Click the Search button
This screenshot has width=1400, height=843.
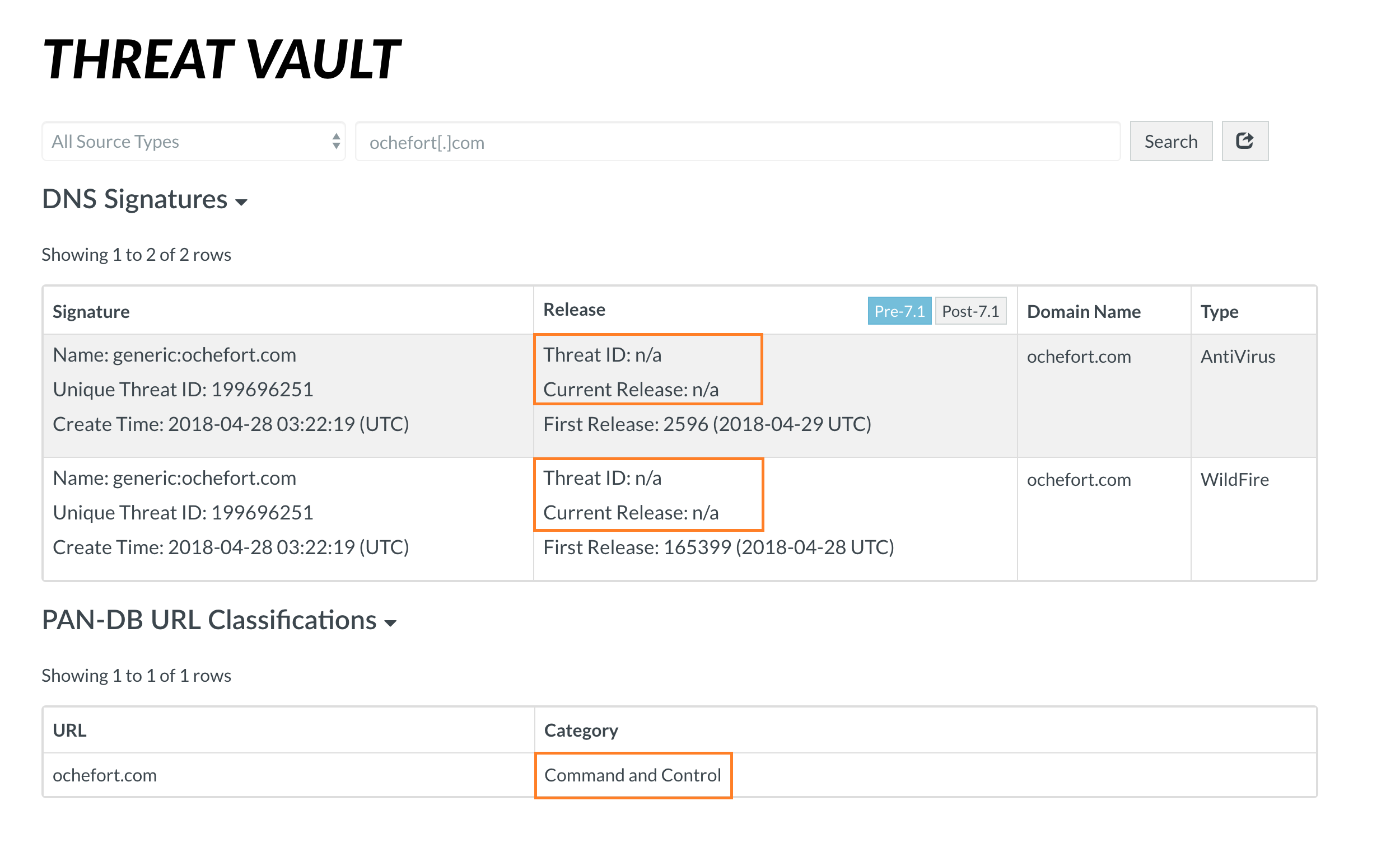[1171, 141]
